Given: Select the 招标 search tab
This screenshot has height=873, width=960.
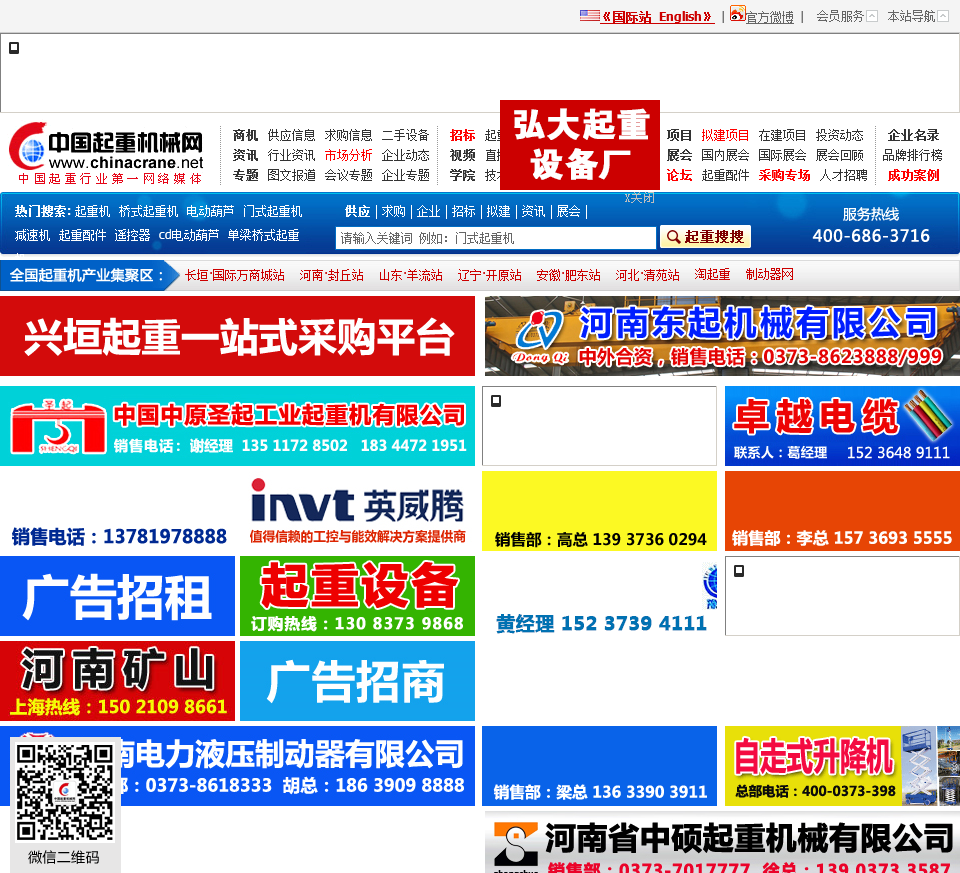Looking at the screenshot, I should pos(463,212).
